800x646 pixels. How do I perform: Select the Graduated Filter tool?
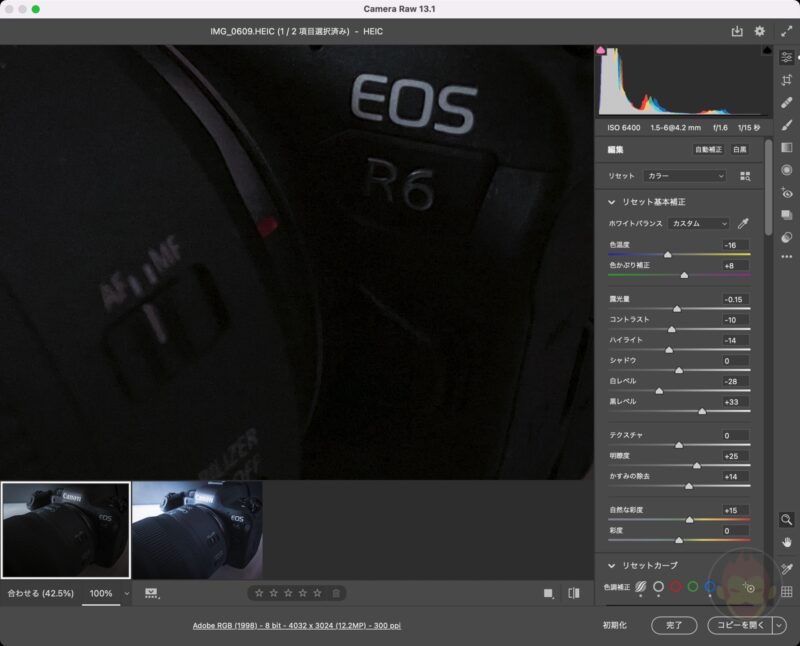[786, 147]
